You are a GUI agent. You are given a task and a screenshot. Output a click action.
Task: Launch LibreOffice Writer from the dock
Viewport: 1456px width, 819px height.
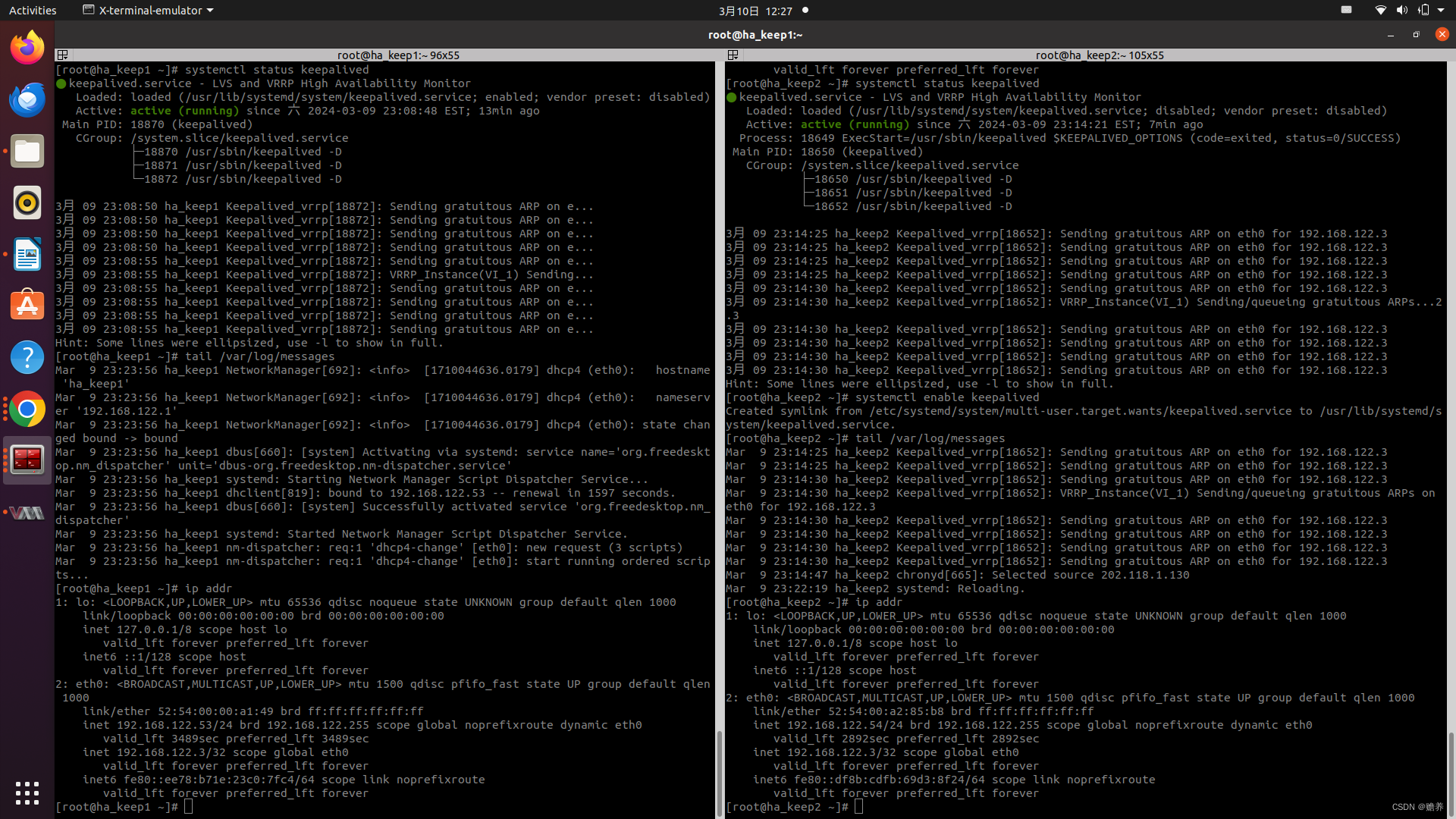coord(27,254)
